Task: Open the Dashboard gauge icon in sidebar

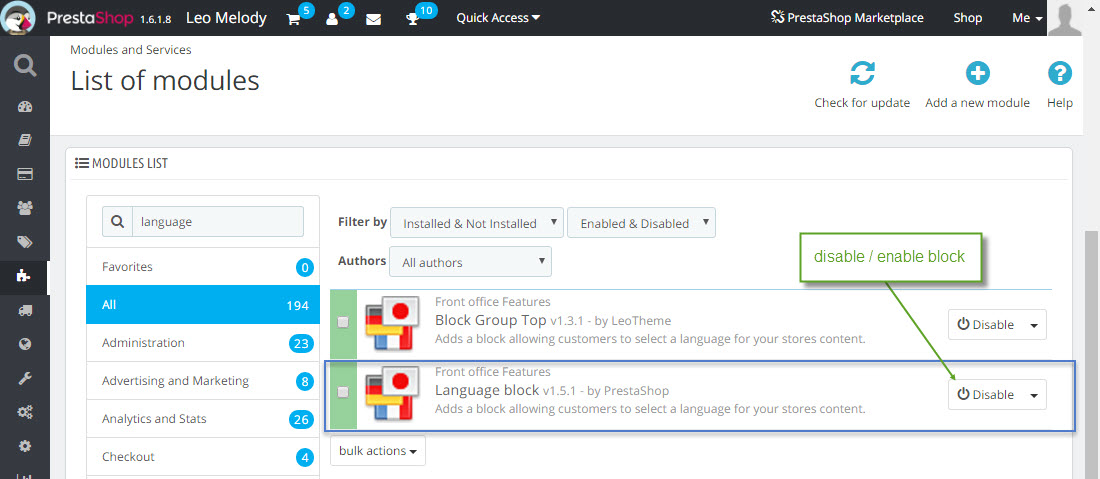Action: (25, 107)
